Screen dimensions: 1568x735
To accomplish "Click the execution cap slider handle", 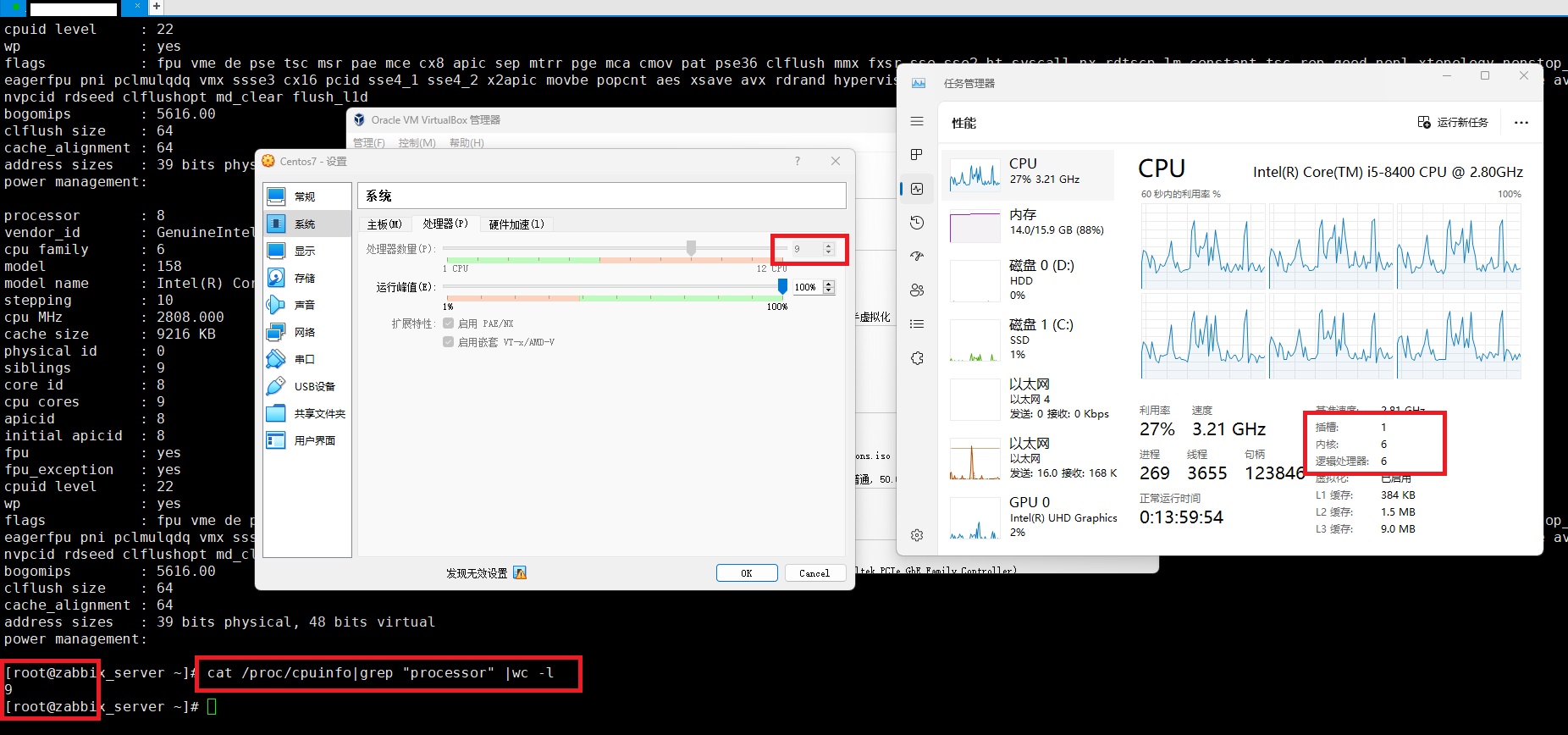I will pyautogui.click(x=782, y=286).
